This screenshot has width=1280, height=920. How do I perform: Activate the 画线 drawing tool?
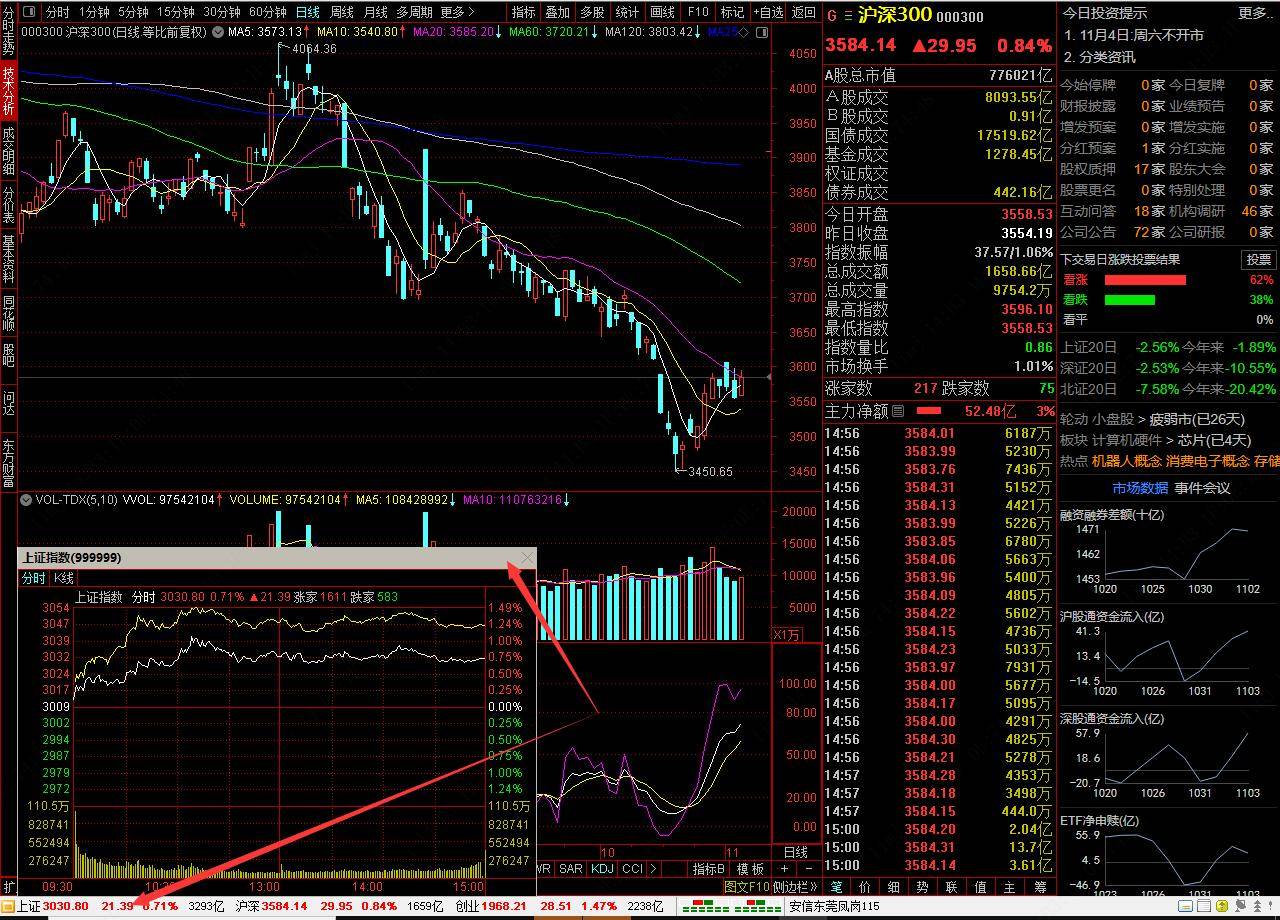pos(662,12)
